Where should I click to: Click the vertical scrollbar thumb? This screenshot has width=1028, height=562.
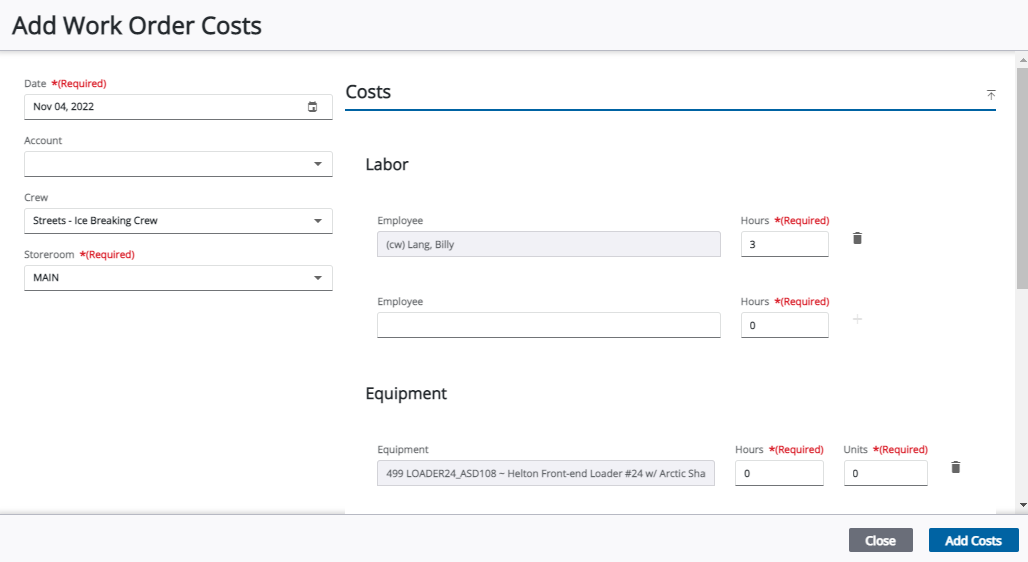click(x=1022, y=177)
